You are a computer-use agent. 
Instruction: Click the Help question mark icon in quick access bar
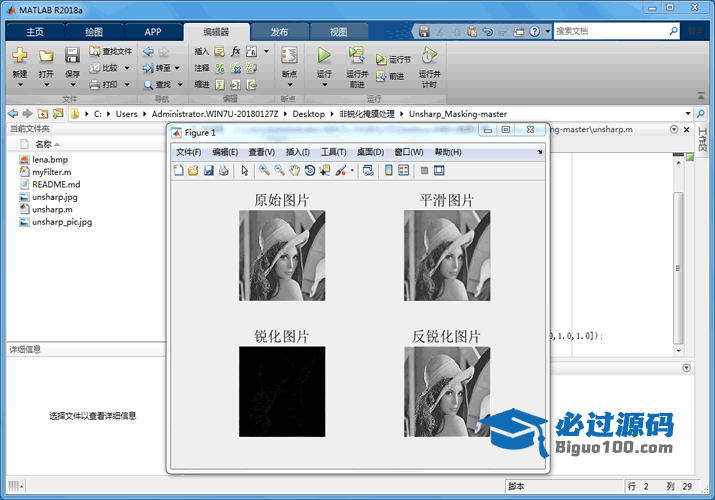pyautogui.click(x=534, y=31)
